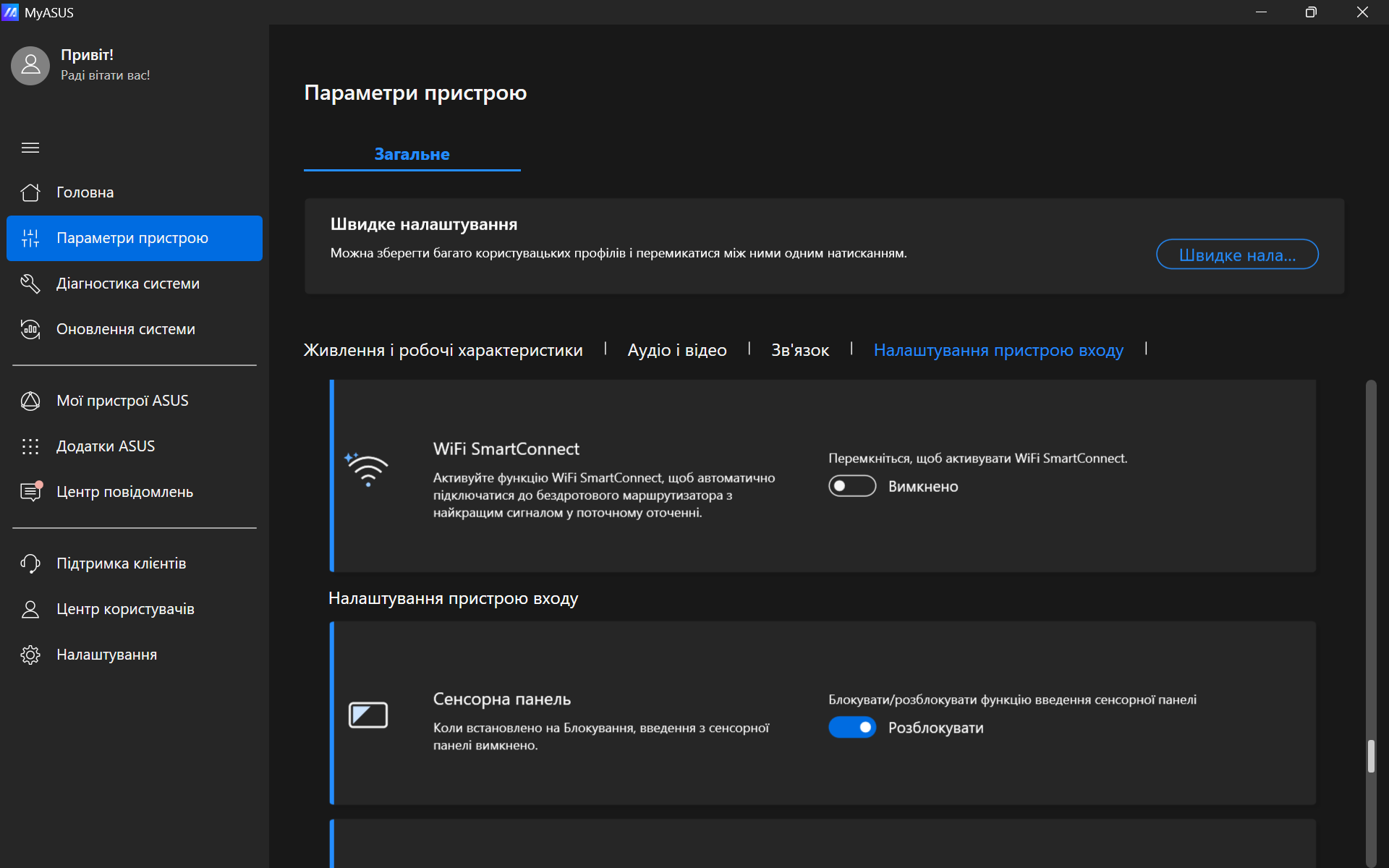Open Налаштування gear icon
1389x868 pixels.
tap(30, 655)
